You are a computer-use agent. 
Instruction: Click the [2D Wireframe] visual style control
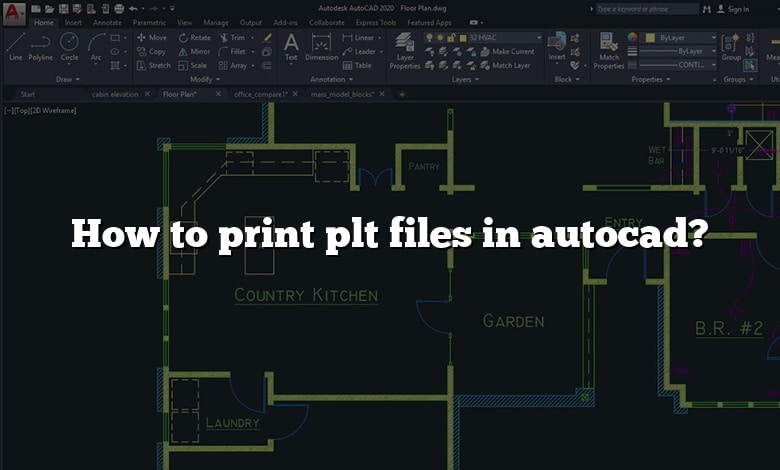54,110
